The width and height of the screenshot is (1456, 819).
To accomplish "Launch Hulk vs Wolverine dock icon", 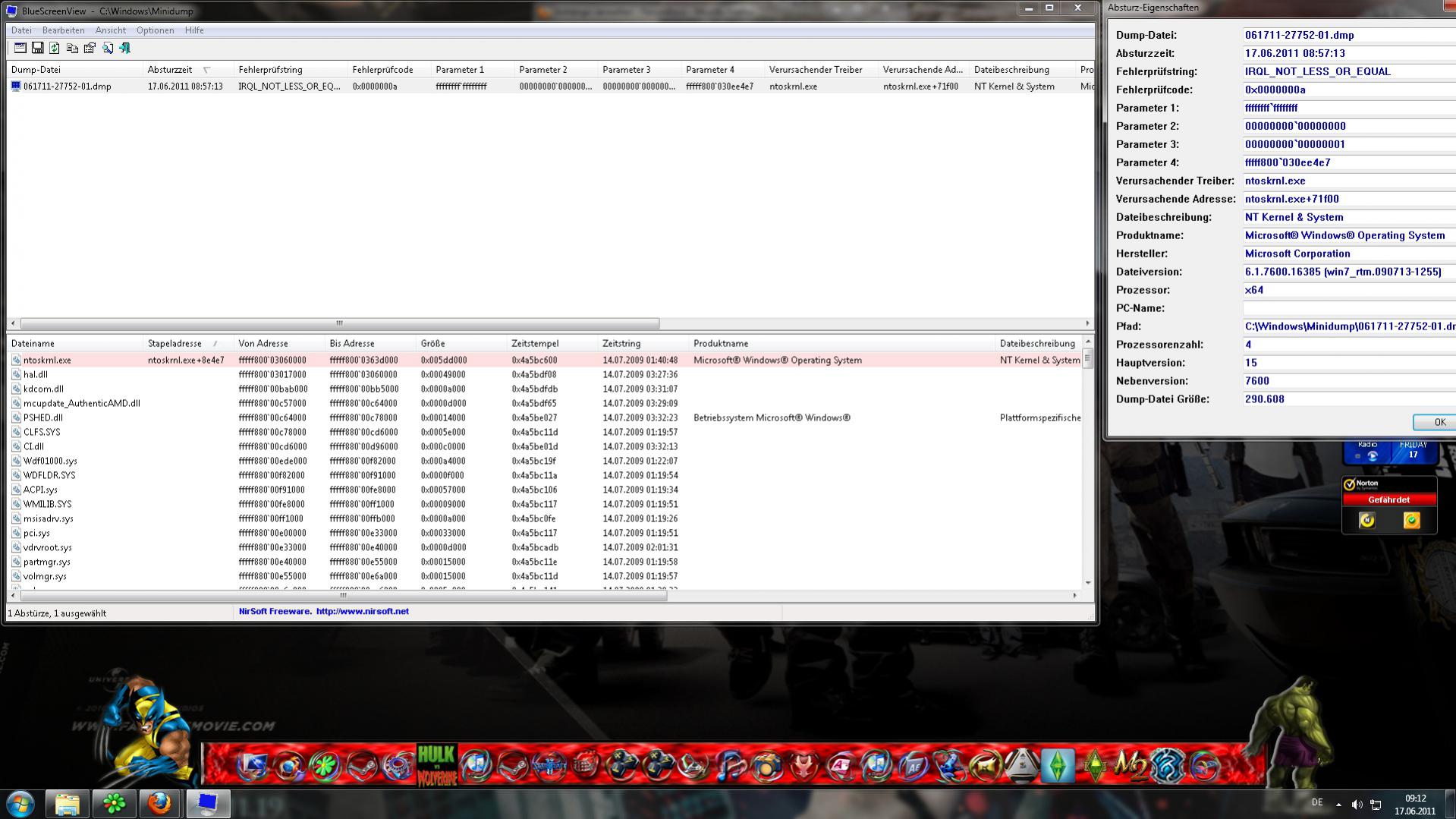I will 437,765.
